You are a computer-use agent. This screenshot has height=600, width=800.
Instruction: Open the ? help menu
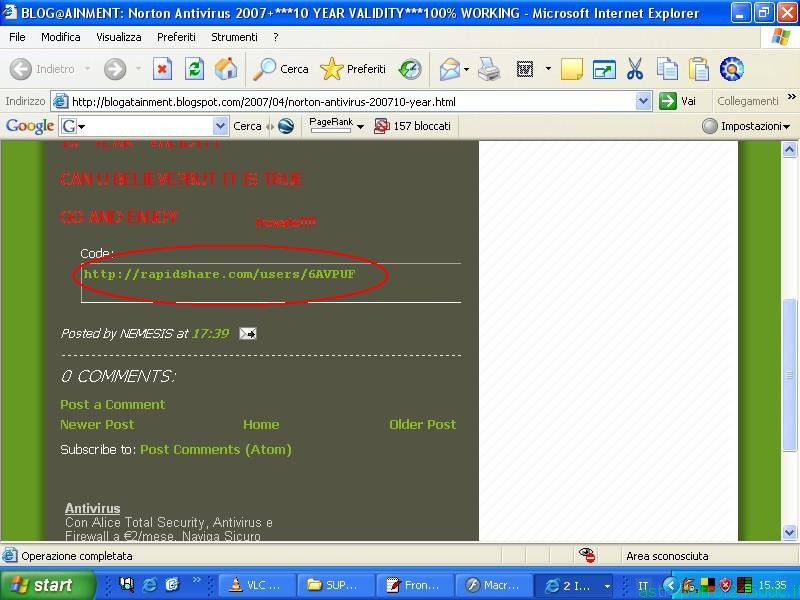click(276, 37)
